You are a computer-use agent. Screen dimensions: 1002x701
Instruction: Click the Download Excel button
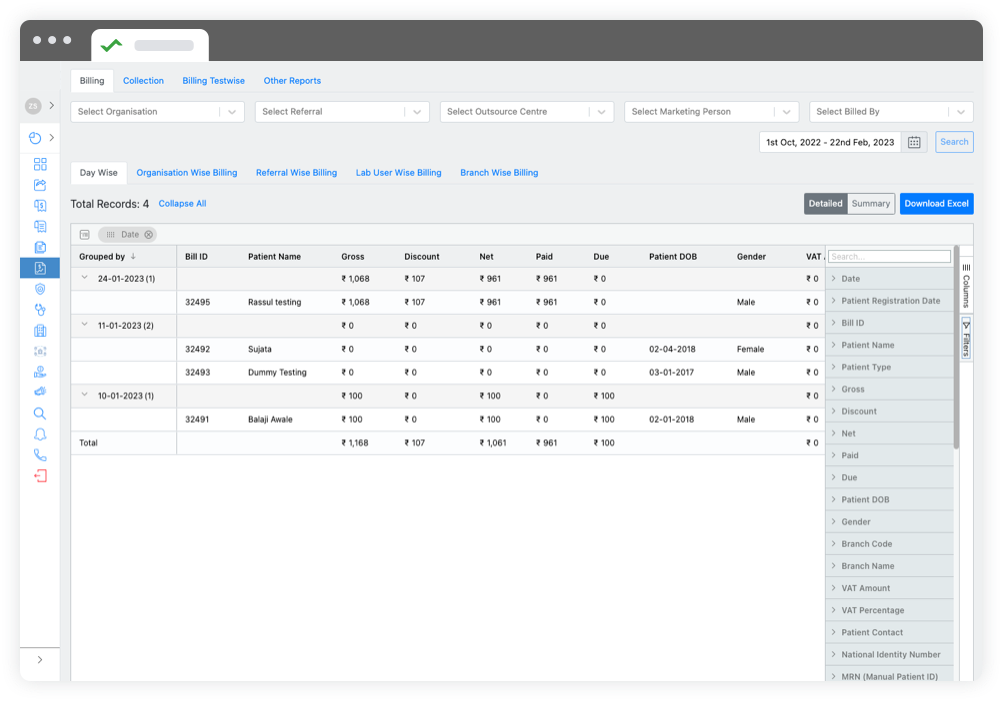[936, 203]
